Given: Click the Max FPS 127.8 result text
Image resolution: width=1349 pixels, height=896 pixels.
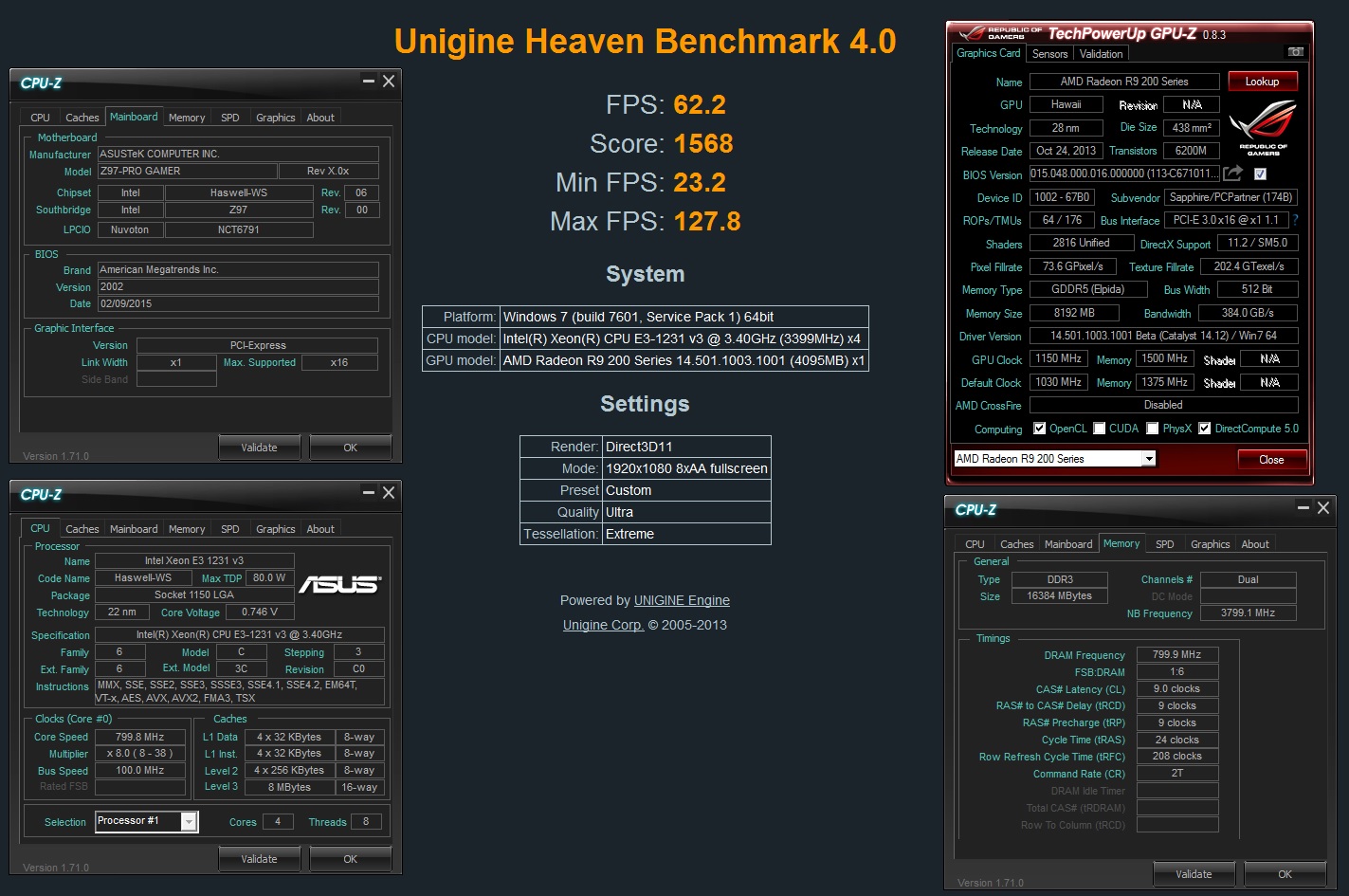Looking at the screenshot, I should tap(646, 222).
